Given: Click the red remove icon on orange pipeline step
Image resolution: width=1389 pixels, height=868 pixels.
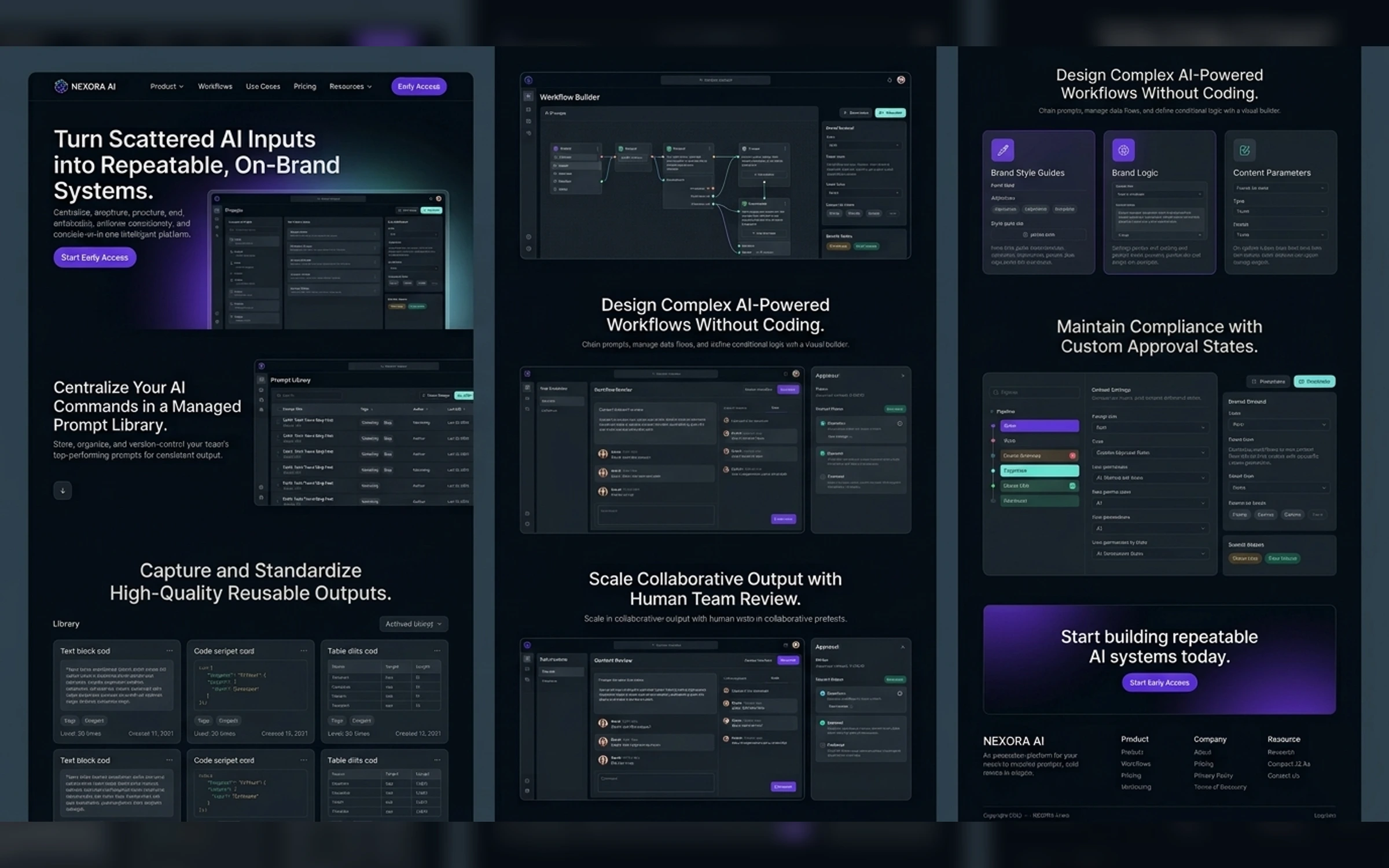Looking at the screenshot, I should [x=1072, y=455].
